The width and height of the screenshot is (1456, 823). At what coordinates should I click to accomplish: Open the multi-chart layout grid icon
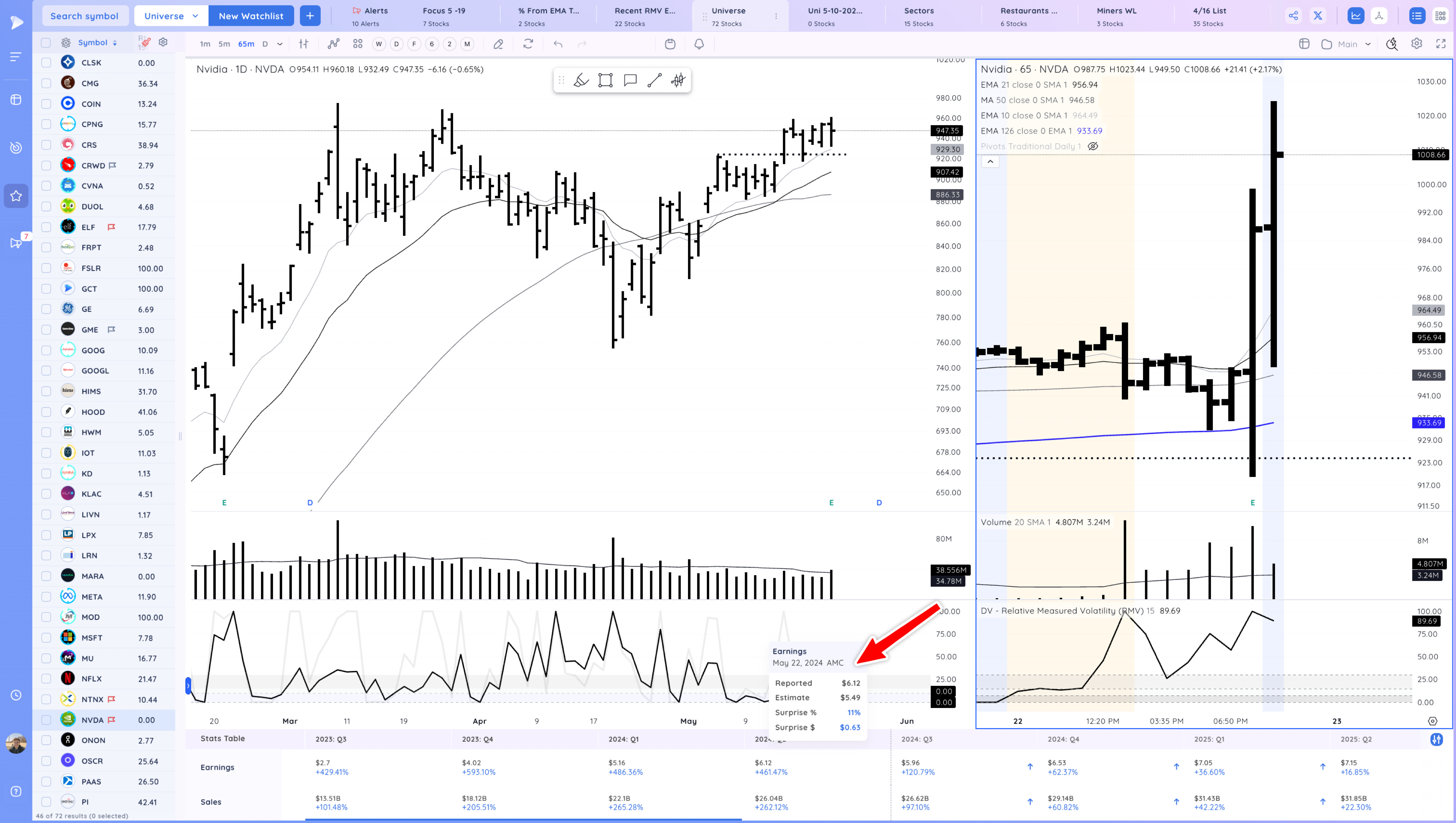[x=358, y=44]
